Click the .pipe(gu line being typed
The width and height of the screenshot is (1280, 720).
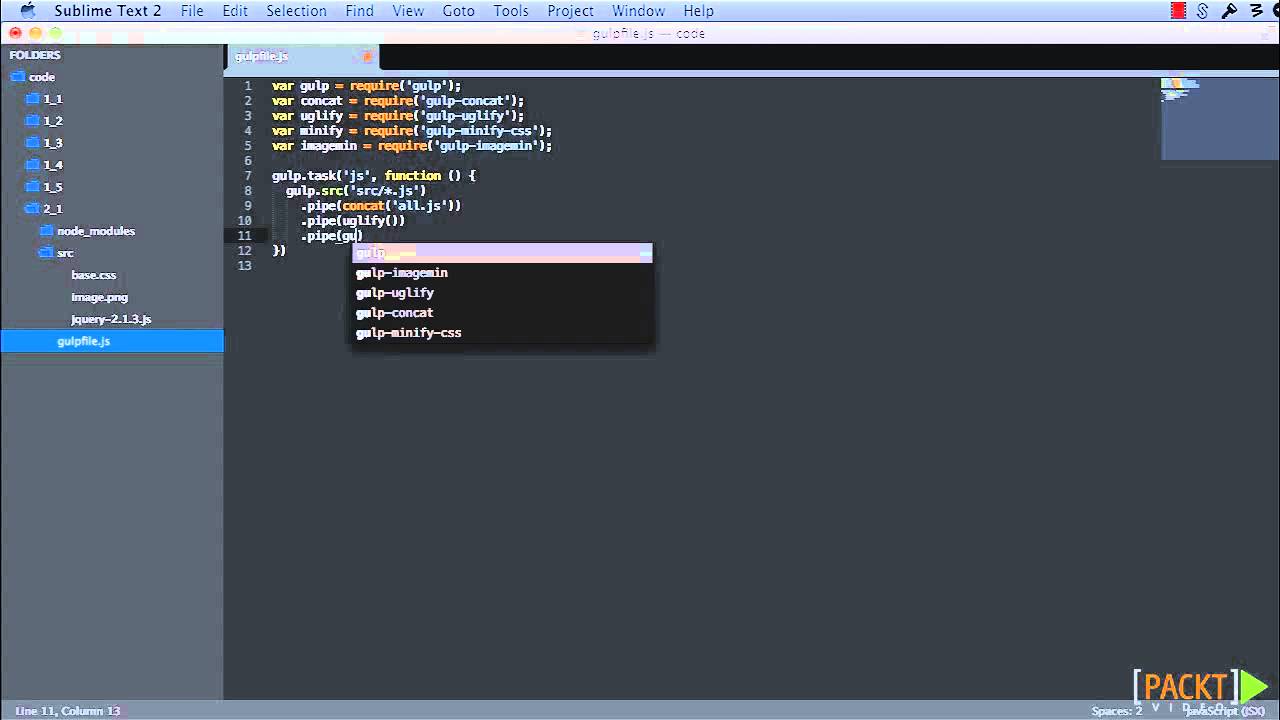(x=331, y=236)
